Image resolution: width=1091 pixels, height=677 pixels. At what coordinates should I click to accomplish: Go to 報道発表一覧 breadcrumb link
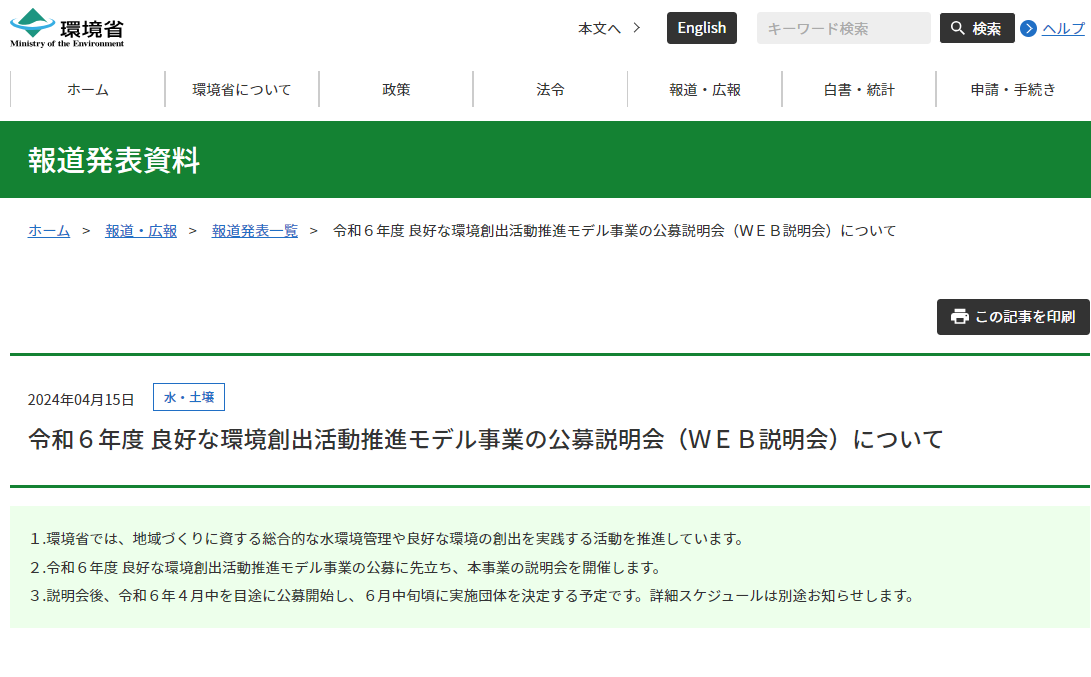[x=255, y=231]
